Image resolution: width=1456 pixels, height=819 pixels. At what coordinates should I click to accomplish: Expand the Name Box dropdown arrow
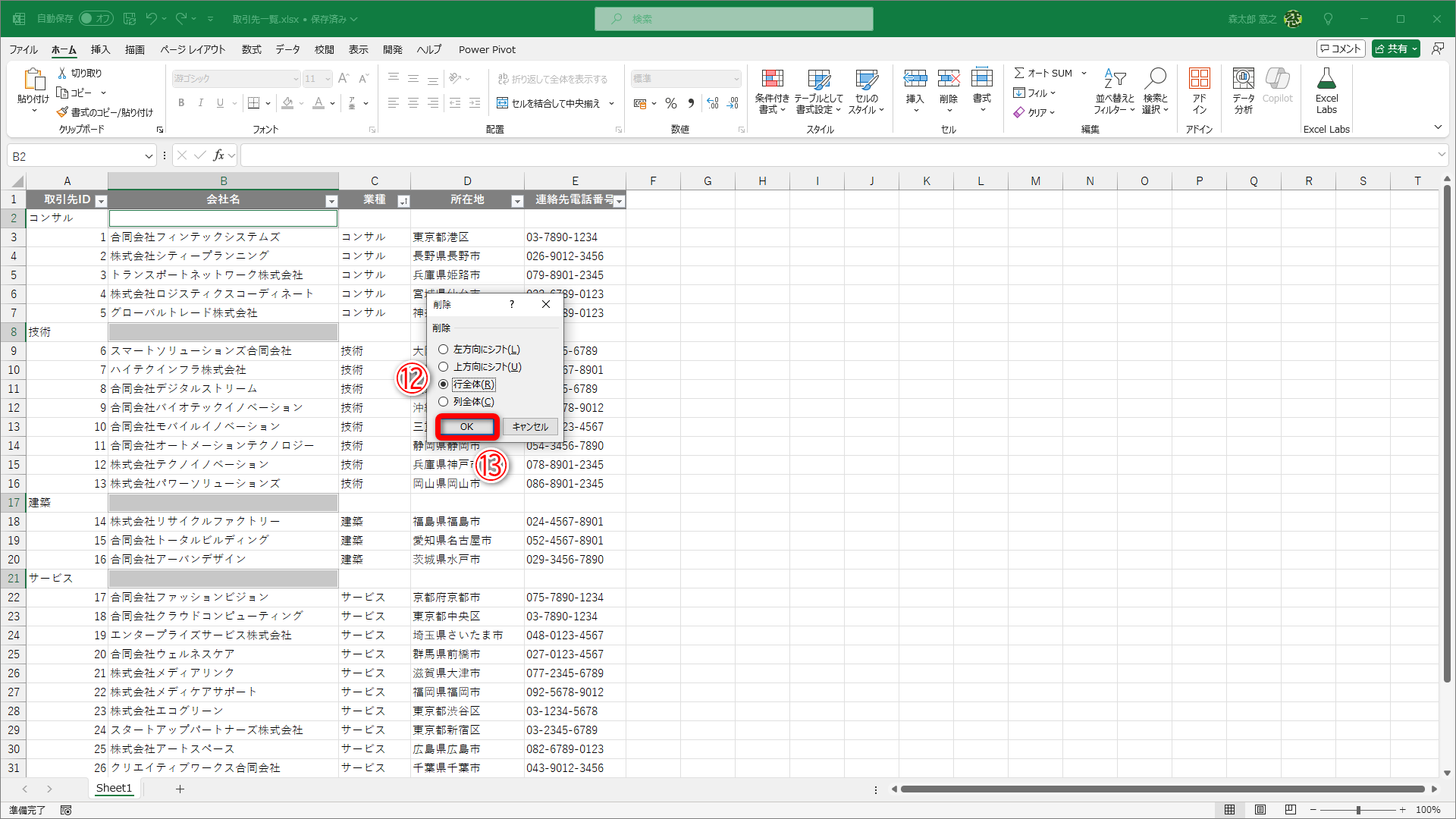(149, 156)
